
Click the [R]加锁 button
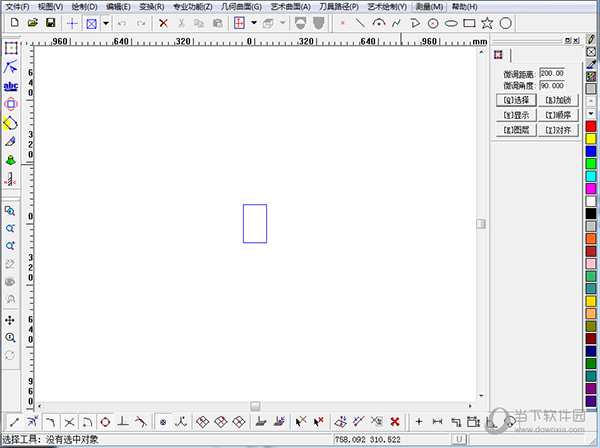558,100
